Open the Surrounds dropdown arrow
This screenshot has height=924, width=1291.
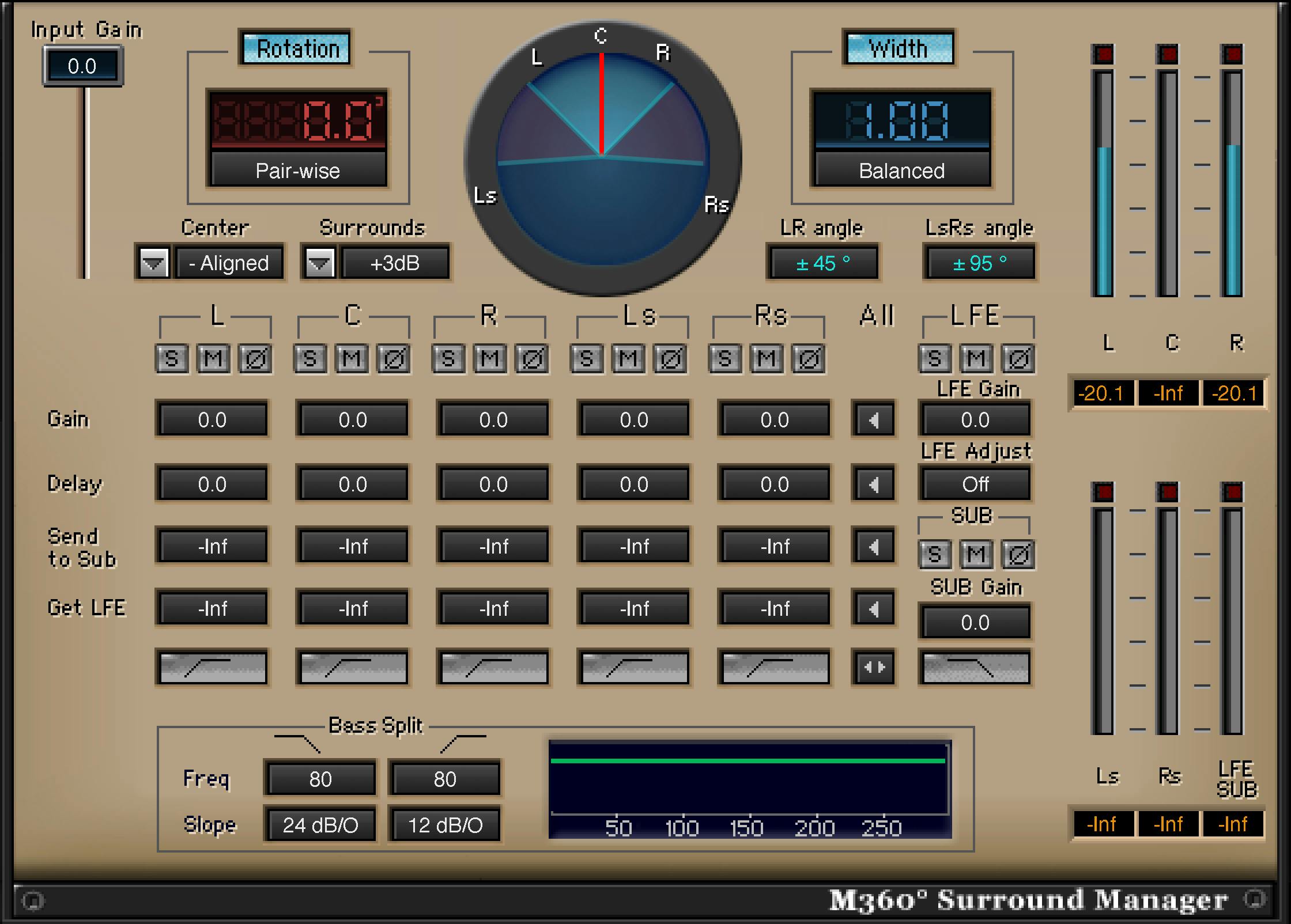coord(320,263)
